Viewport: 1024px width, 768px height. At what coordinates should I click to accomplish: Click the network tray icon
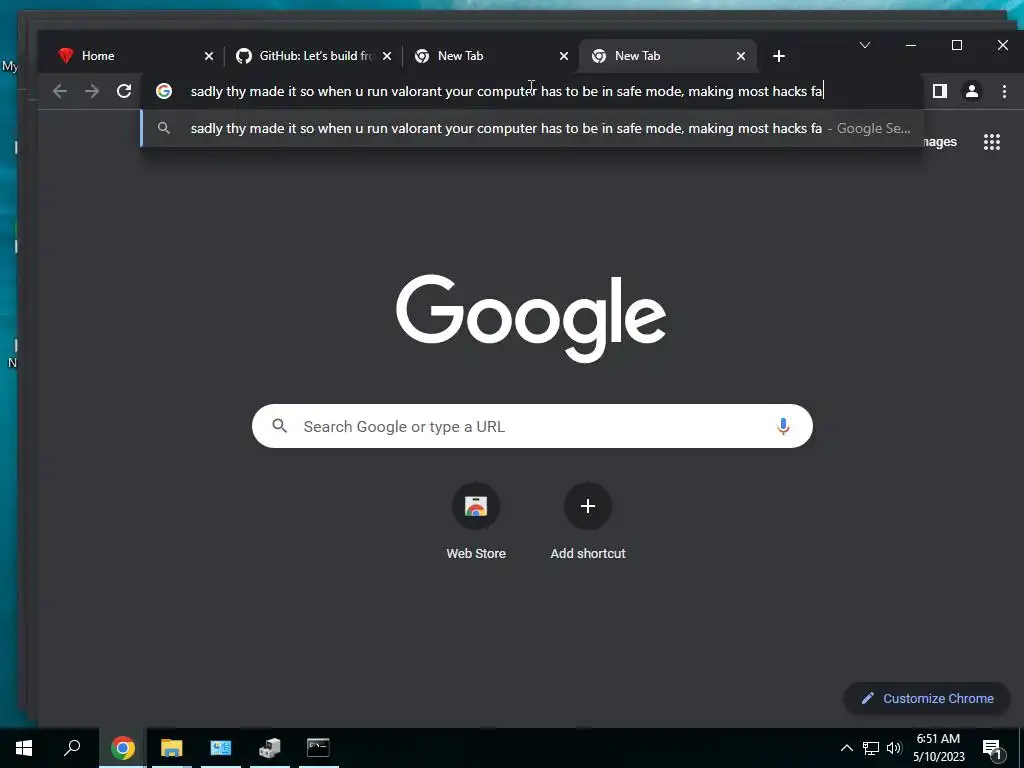(871, 748)
